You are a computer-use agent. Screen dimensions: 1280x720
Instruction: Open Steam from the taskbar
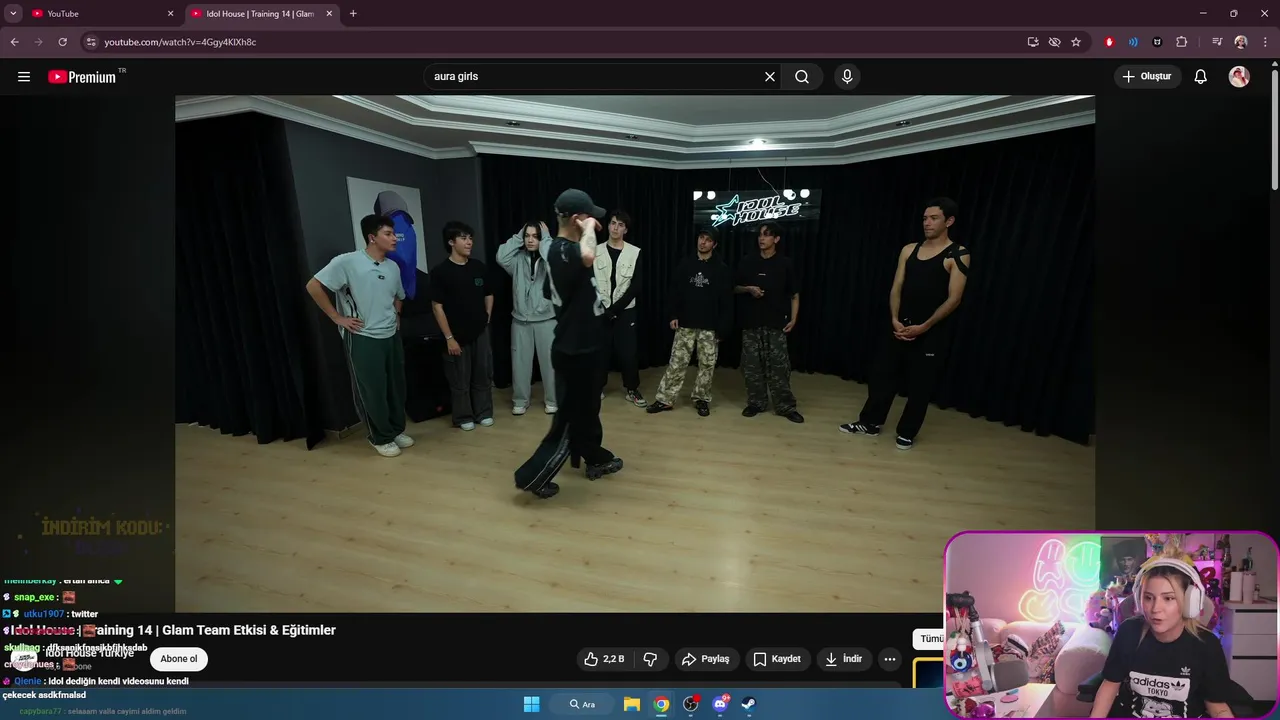point(748,704)
